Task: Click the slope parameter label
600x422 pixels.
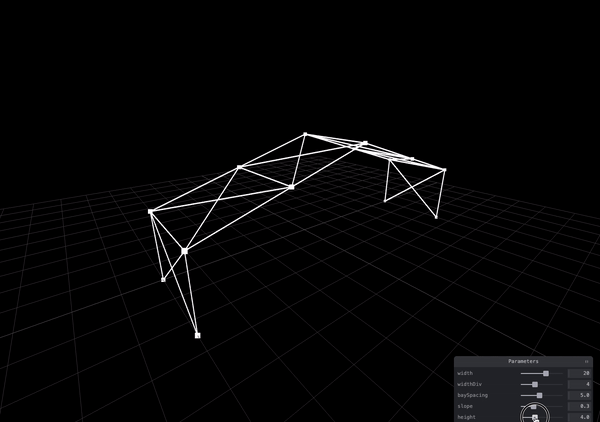Action: click(x=464, y=406)
